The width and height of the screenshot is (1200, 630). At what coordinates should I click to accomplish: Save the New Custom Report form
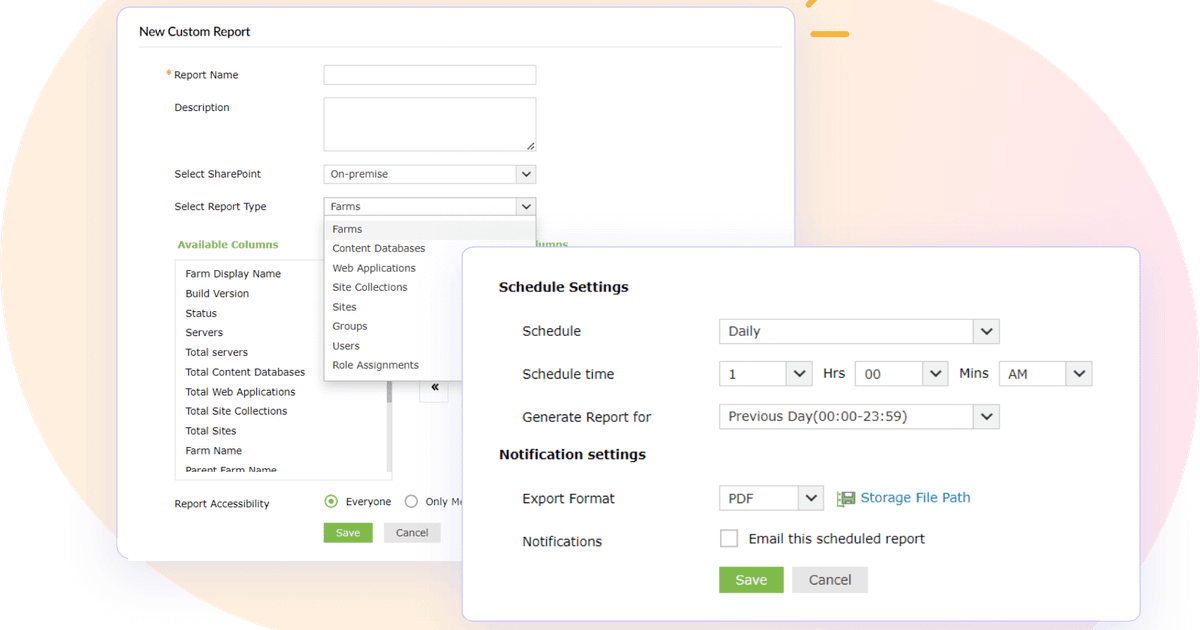348,533
